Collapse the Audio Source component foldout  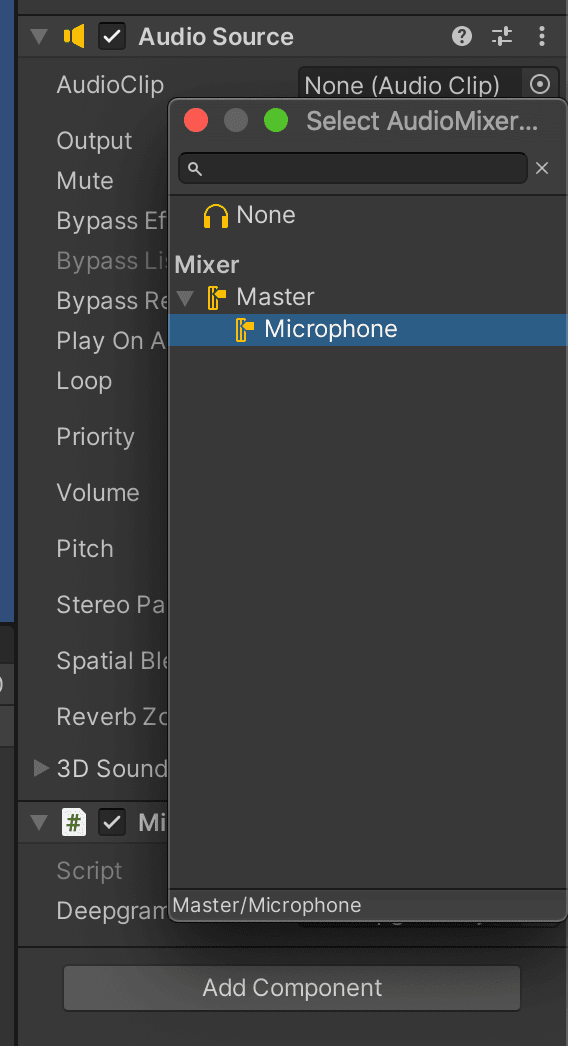(x=40, y=37)
